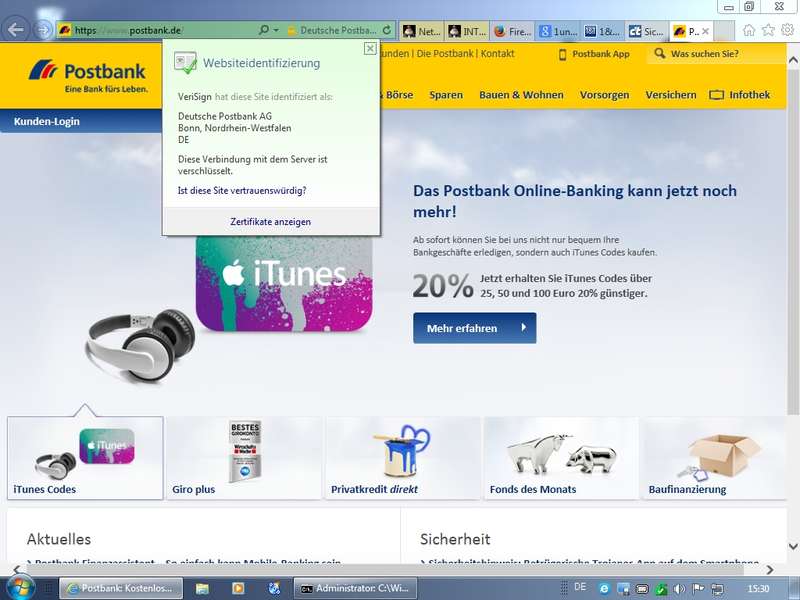The image size is (800, 600).
Task: Open the Bauen & Wohnen menu
Action: pyautogui.click(x=521, y=95)
